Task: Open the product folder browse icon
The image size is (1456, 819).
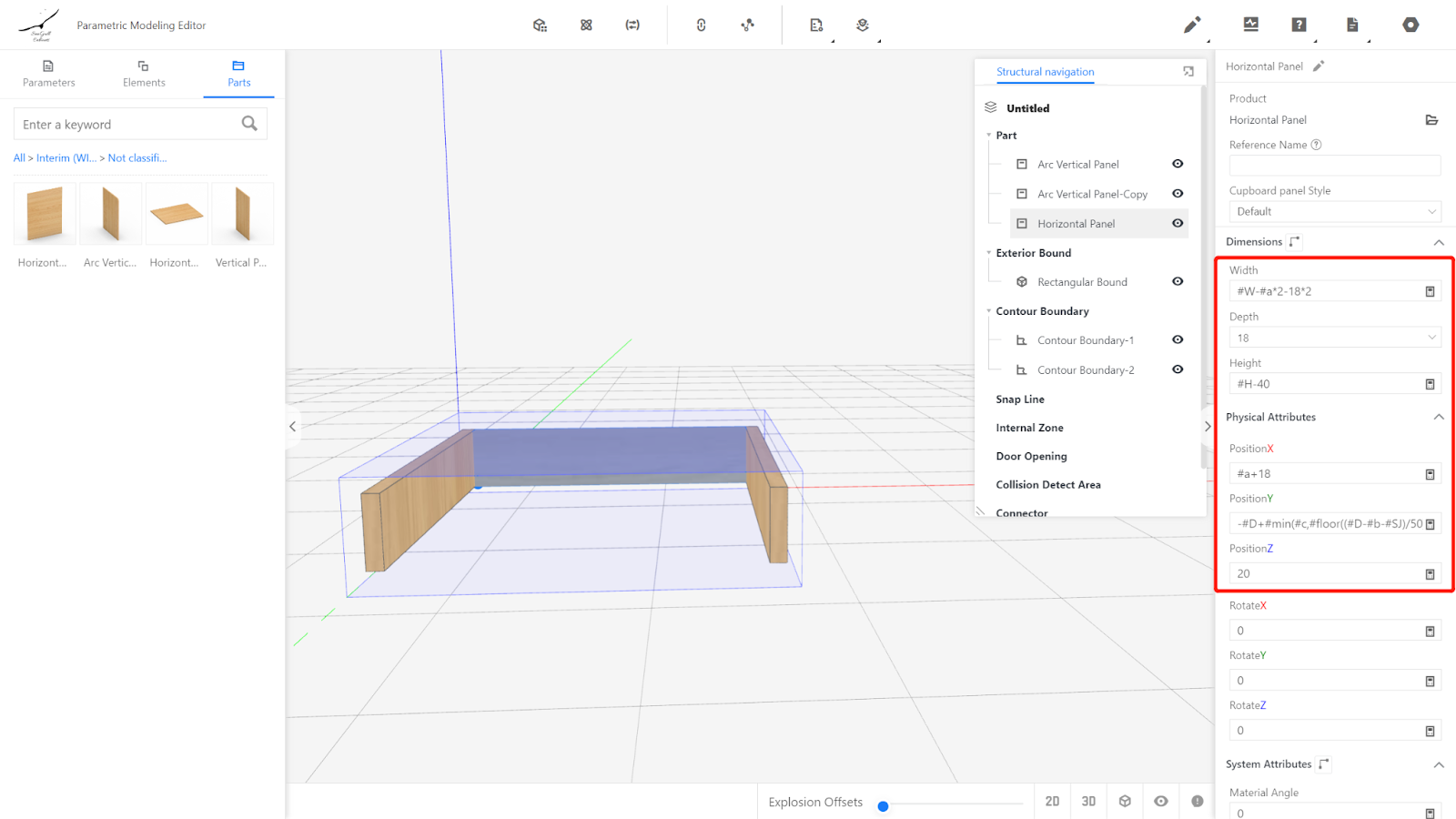Action: (x=1431, y=120)
